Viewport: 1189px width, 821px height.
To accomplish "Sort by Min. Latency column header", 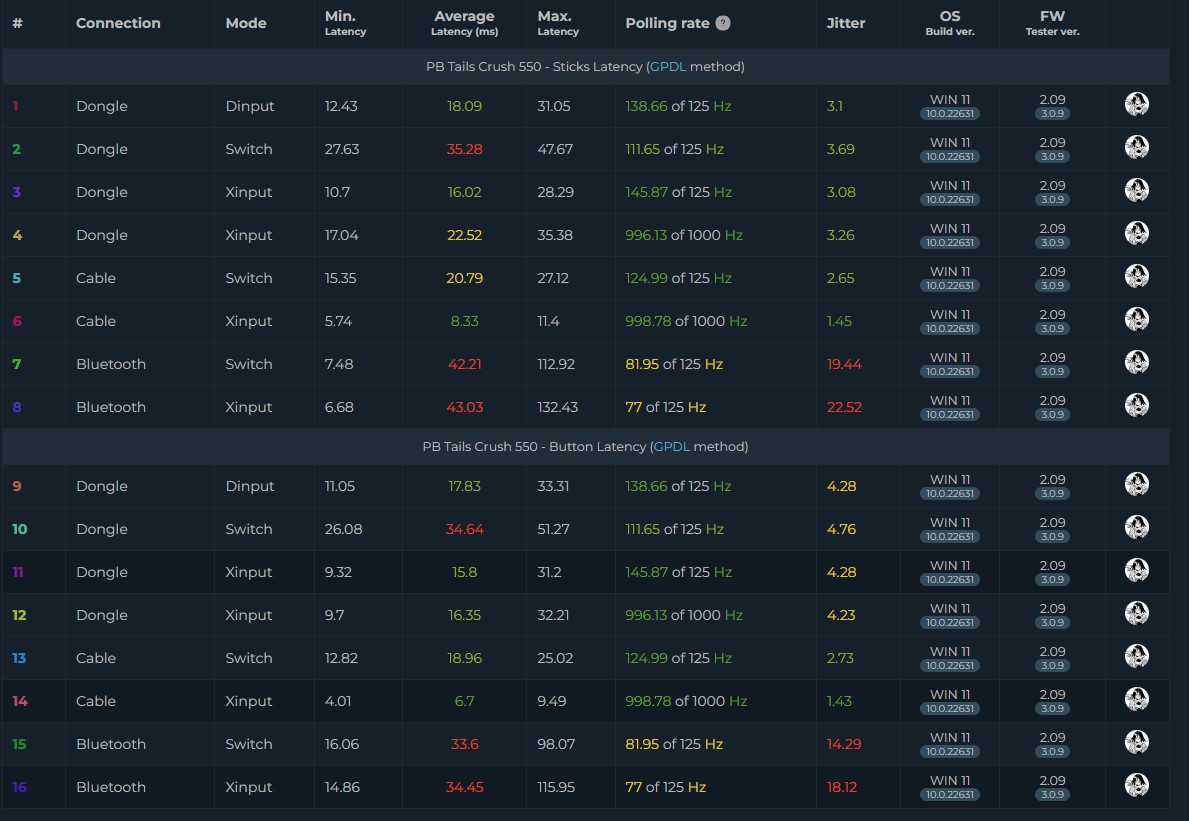I will pos(345,23).
